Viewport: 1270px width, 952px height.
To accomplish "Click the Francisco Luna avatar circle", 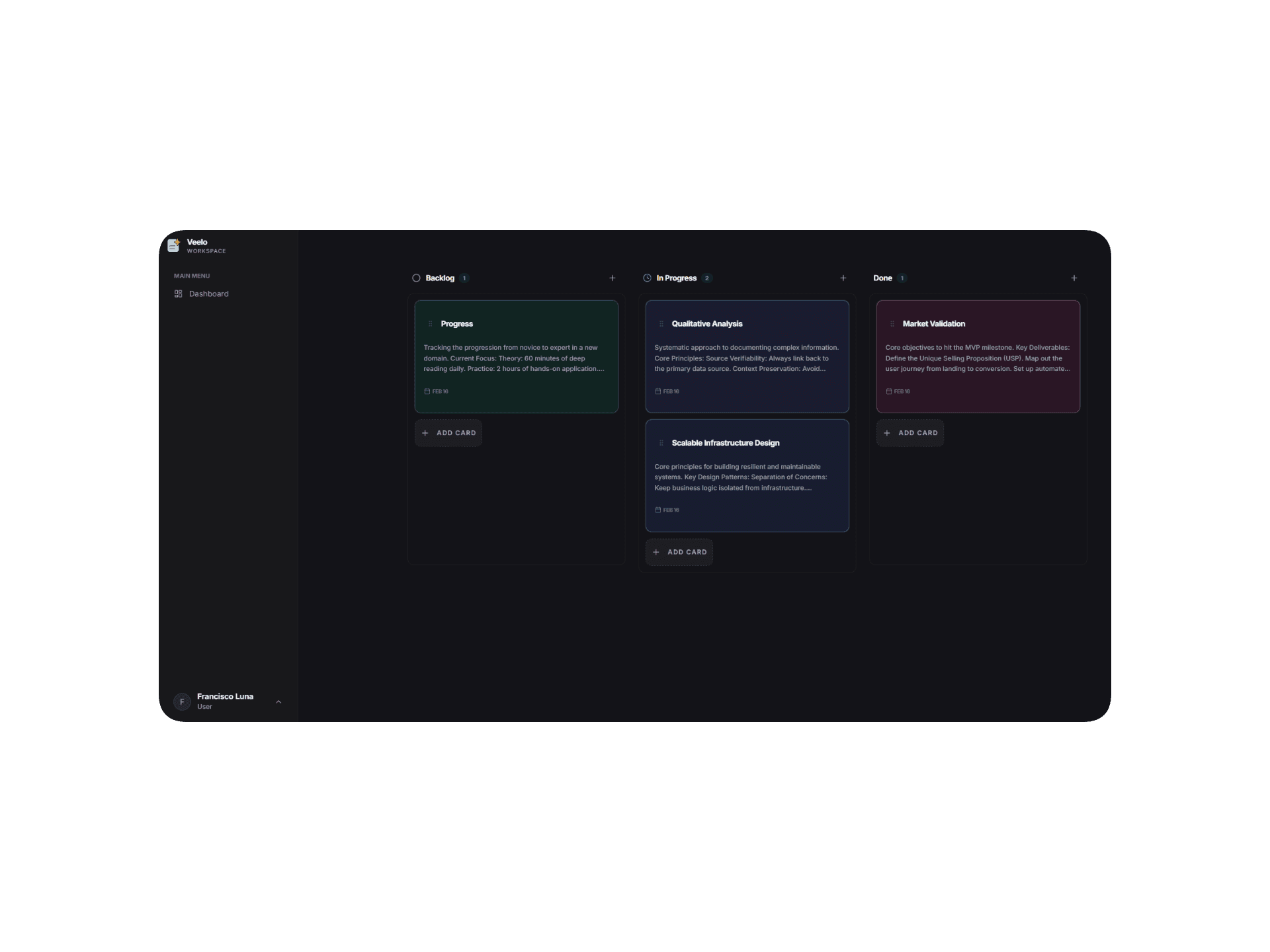I will pyautogui.click(x=182, y=701).
